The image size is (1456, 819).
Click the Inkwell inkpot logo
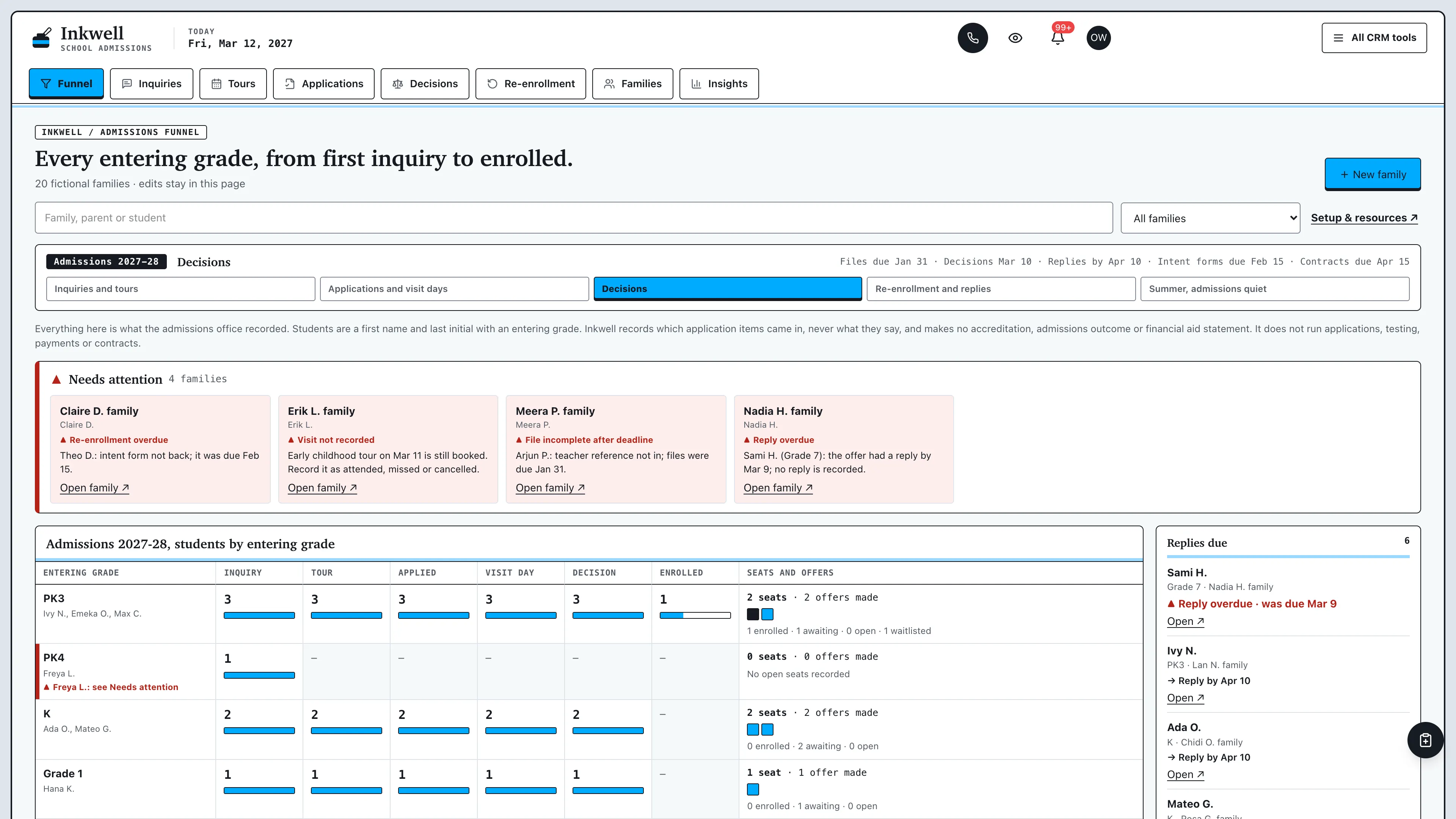(42, 38)
